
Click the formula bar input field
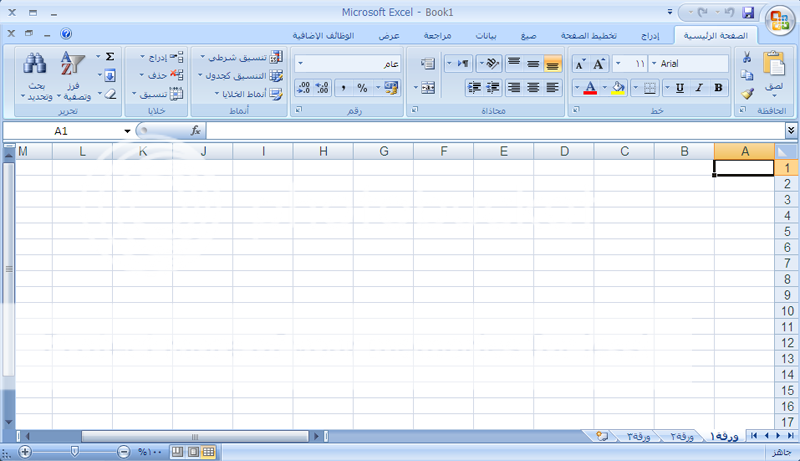[x=495, y=131]
